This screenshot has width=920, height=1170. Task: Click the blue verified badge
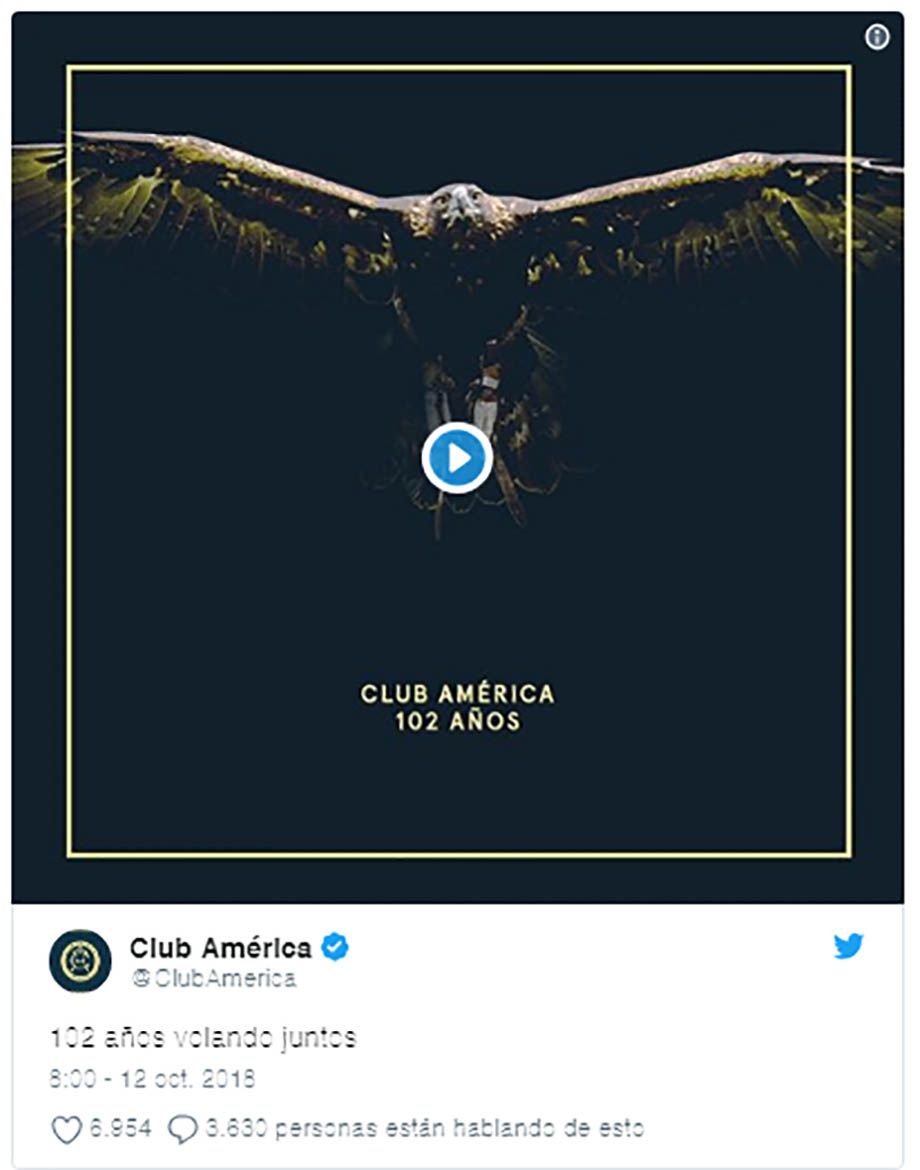[x=334, y=947]
